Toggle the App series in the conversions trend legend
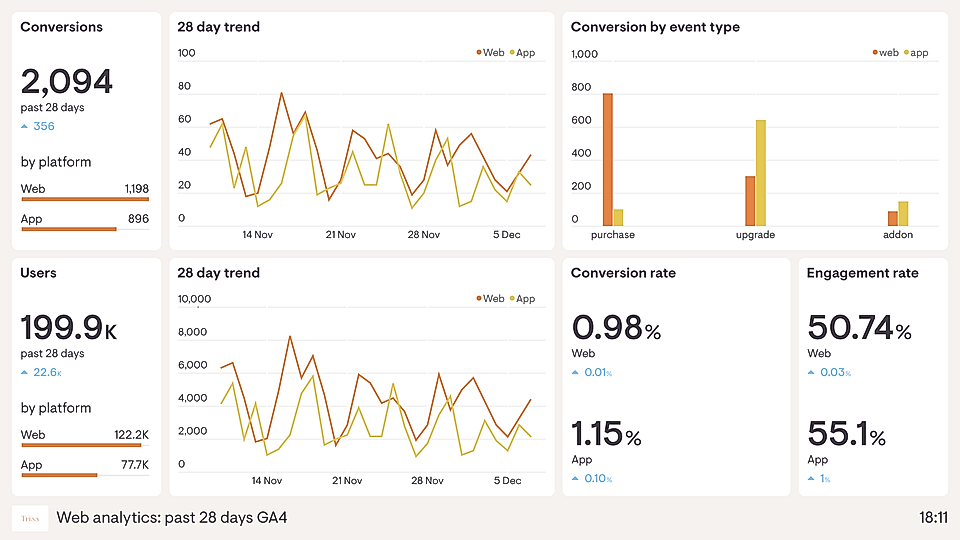Viewport: 960px width, 540px height. tap(522, 53)
